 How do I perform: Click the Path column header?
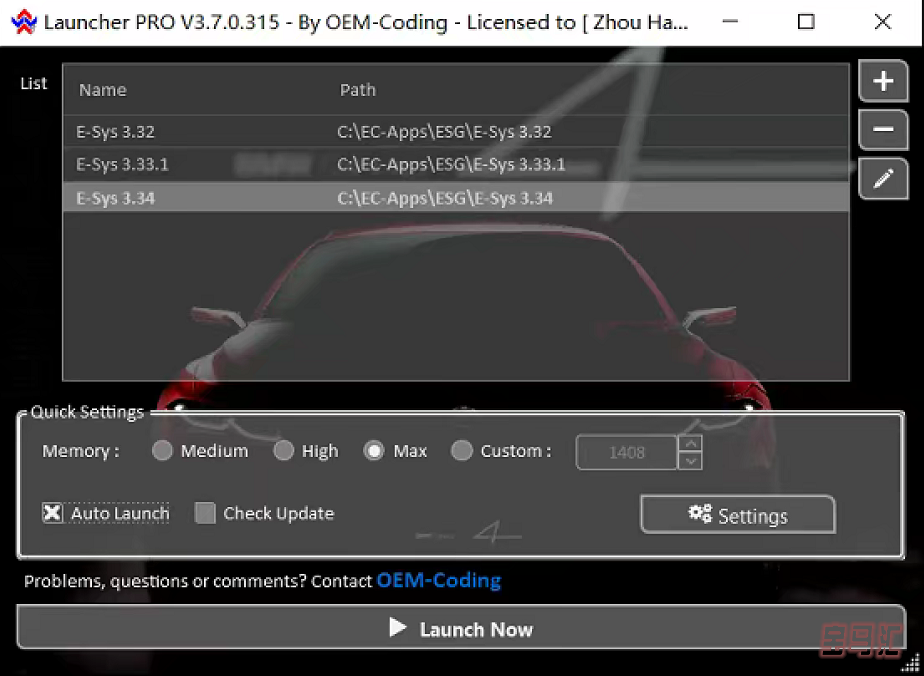tap(358, 90)
